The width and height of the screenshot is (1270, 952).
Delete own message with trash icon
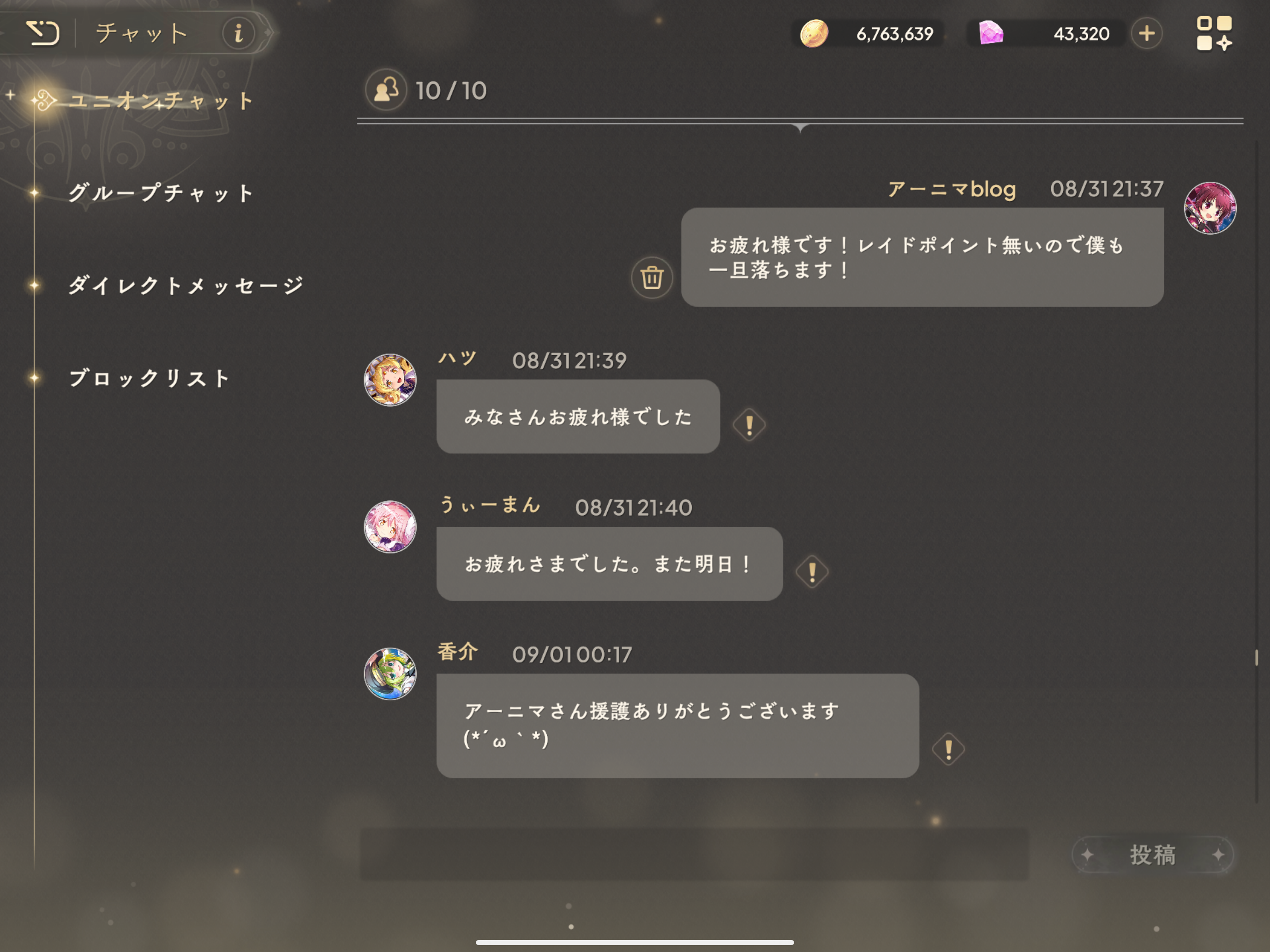click(652, 278)
